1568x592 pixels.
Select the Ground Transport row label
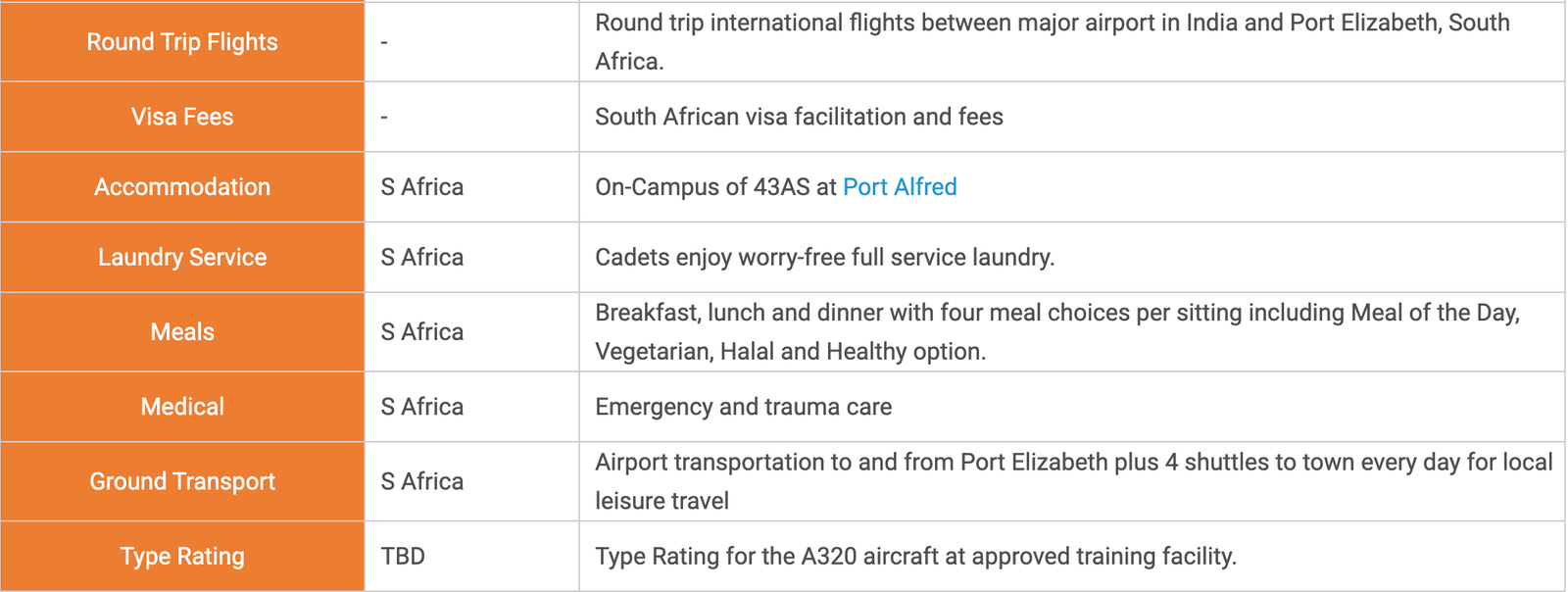182,481
